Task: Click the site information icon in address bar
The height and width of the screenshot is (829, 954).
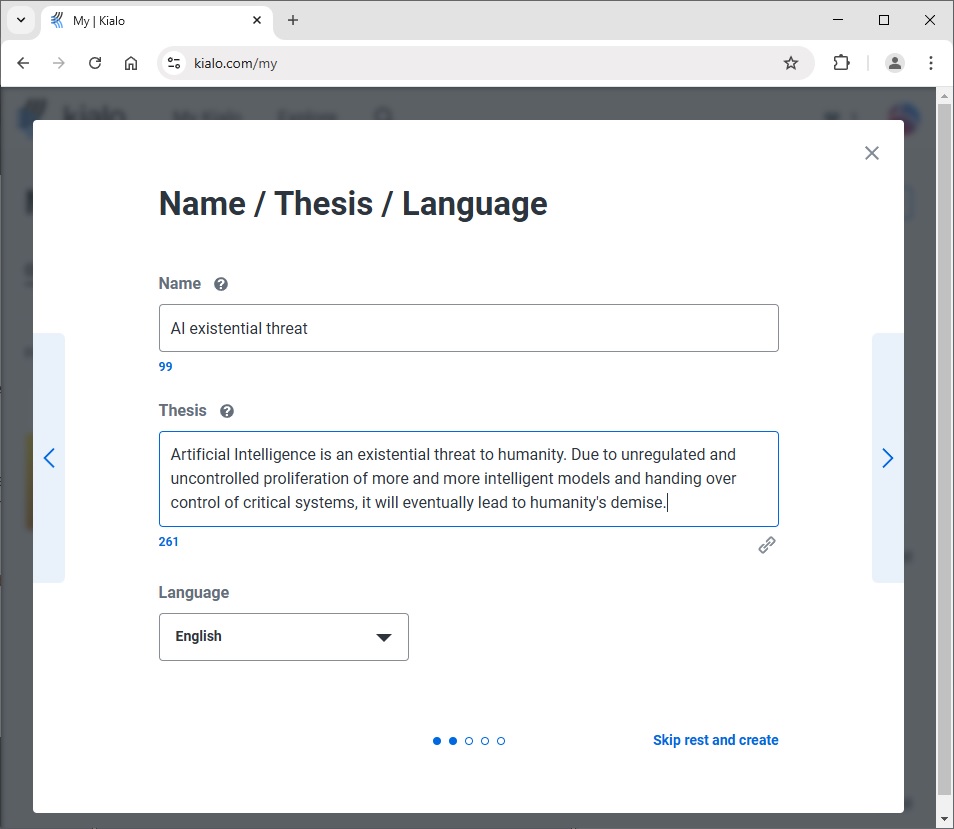Action: click(x=174, y=63)
